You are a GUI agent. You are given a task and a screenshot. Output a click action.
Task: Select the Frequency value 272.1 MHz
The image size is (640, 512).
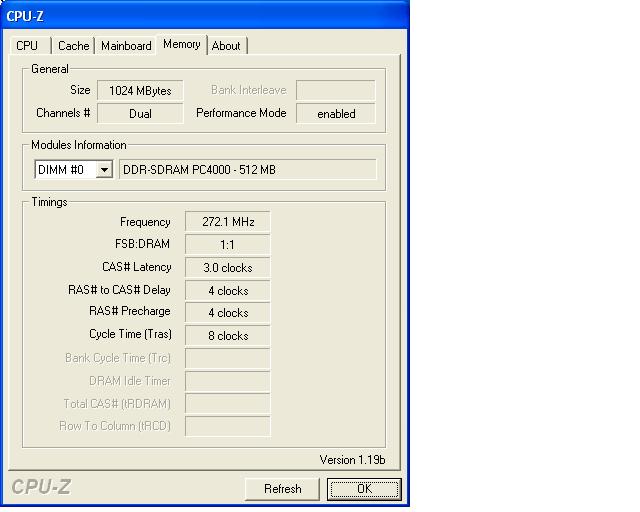pyautogui.click(x=228, y=222)
